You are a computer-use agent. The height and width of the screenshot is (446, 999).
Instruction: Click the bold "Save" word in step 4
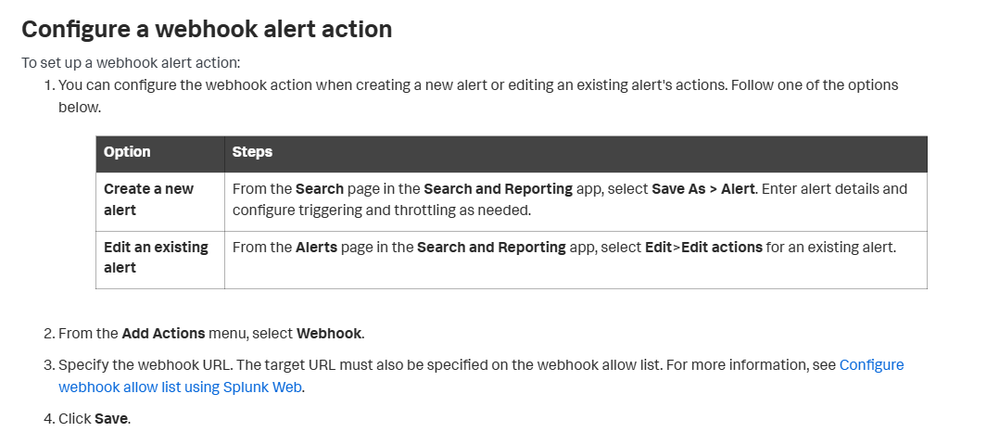[111, 419]
